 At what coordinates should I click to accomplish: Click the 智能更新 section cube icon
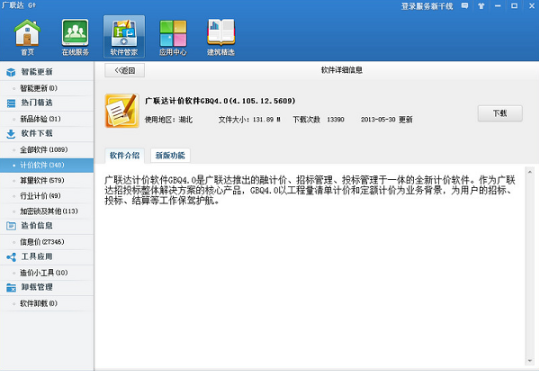coord(11,72)
